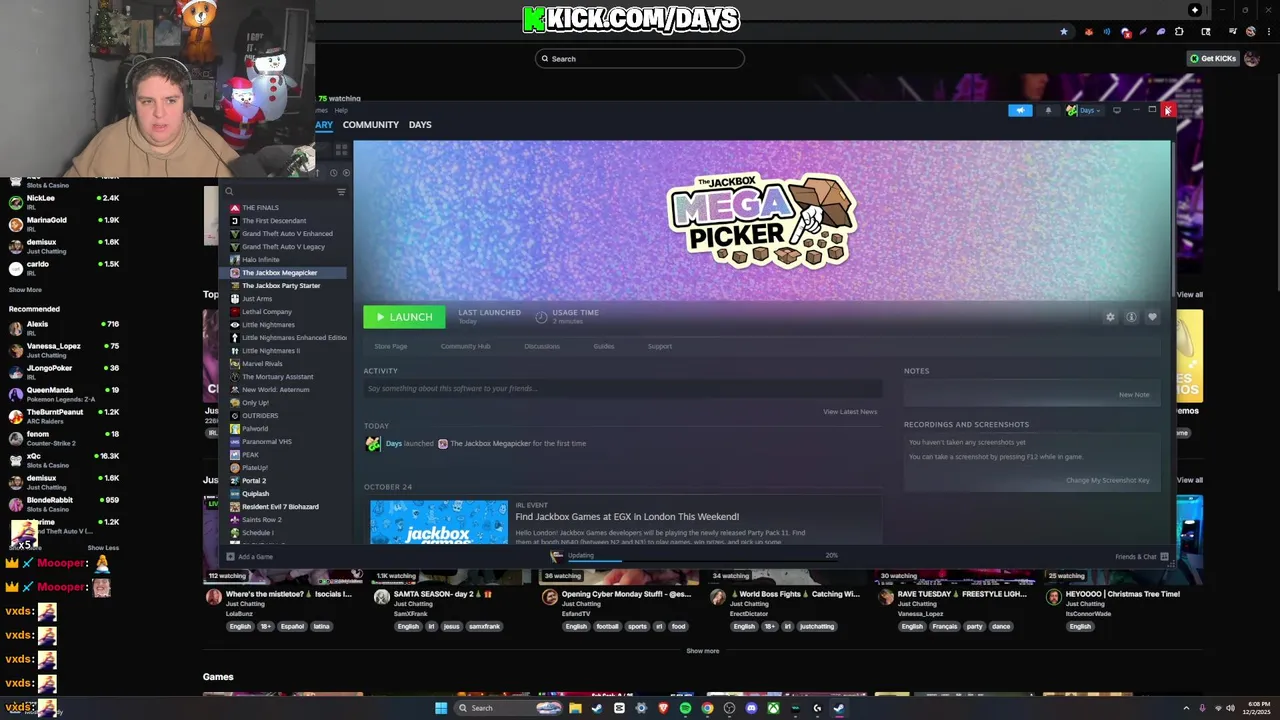The height and width of the screenshot is (720, 1280).
Task: Click View Latest News
Action: 850,412
